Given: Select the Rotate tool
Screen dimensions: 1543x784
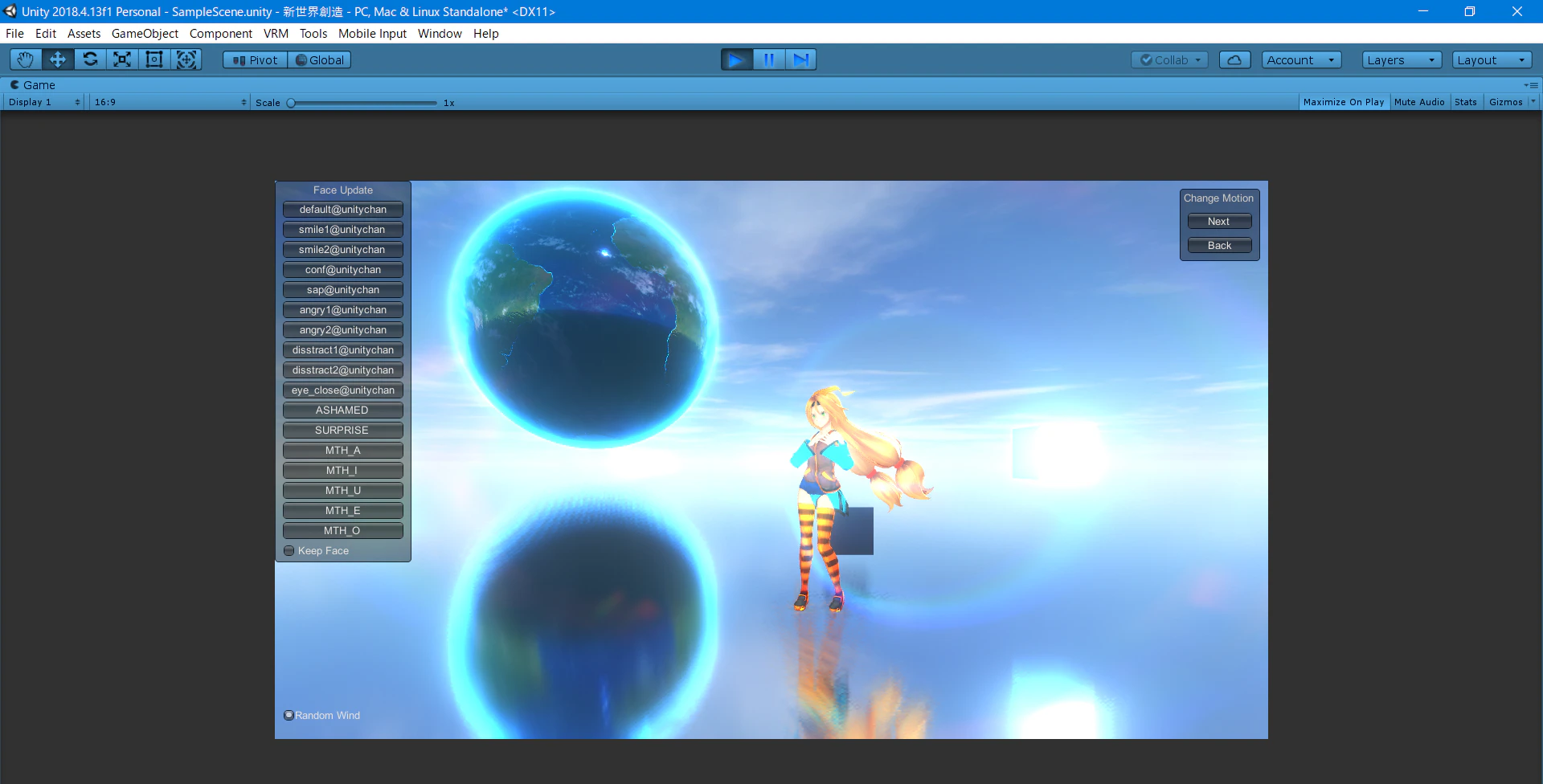Looking at the screenshot, I should click(x=90, y=59).
